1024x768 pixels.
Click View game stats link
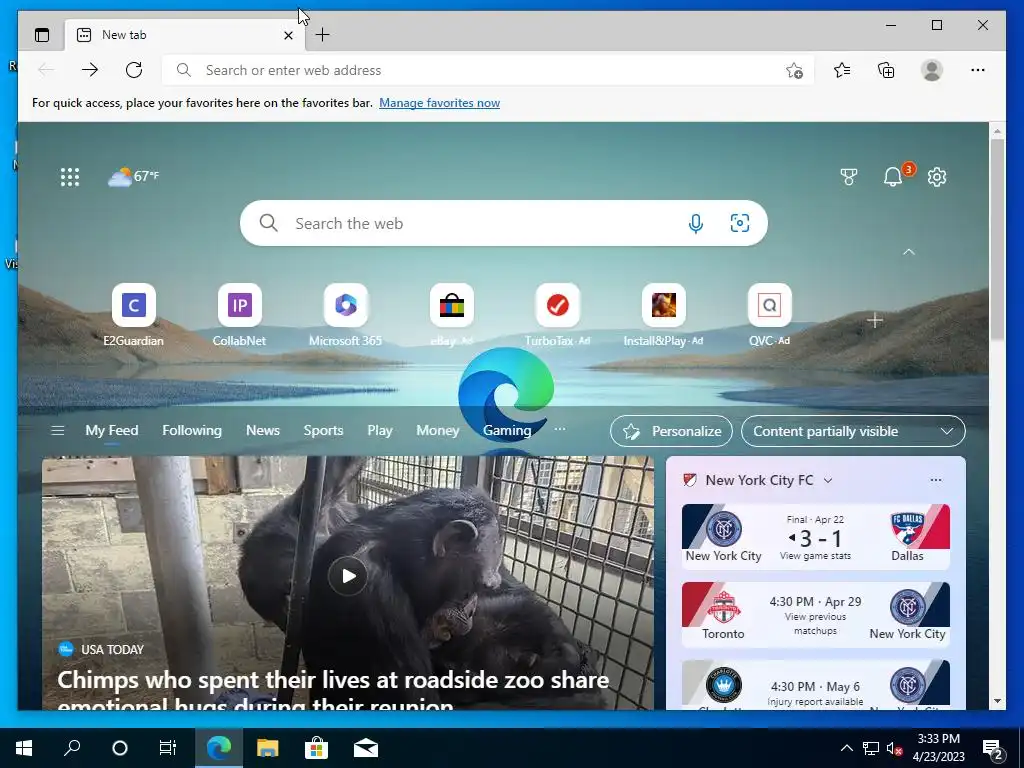point(815,556)
